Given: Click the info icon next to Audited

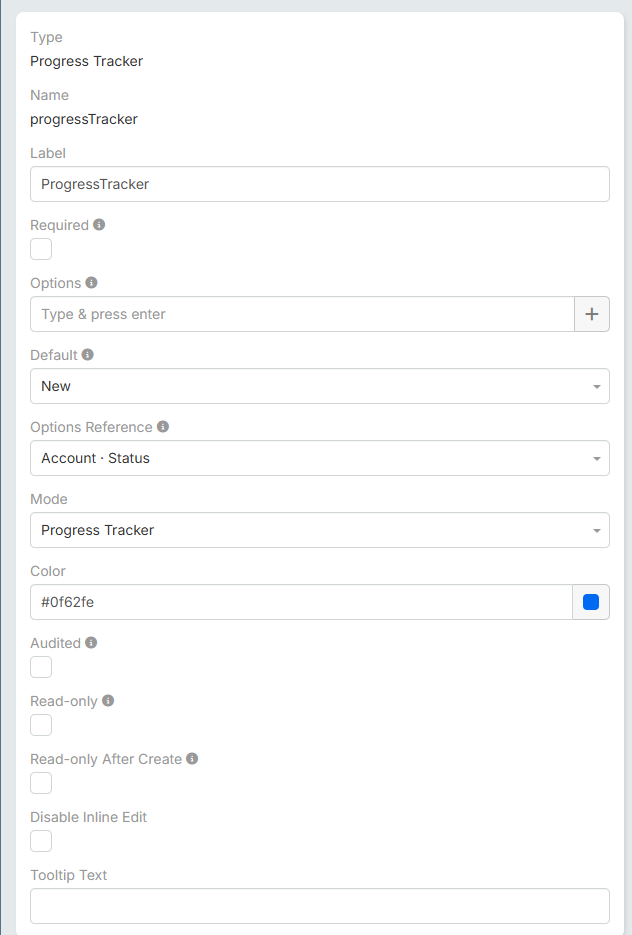Looking at the screenshot, I should (x=91, y=643).
